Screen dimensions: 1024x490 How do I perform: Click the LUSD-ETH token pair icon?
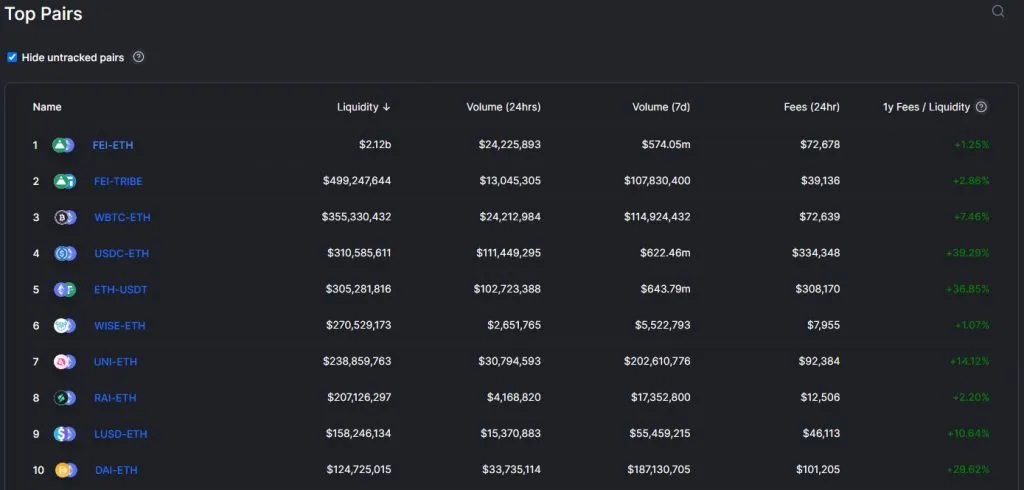(x=65, y=434)
